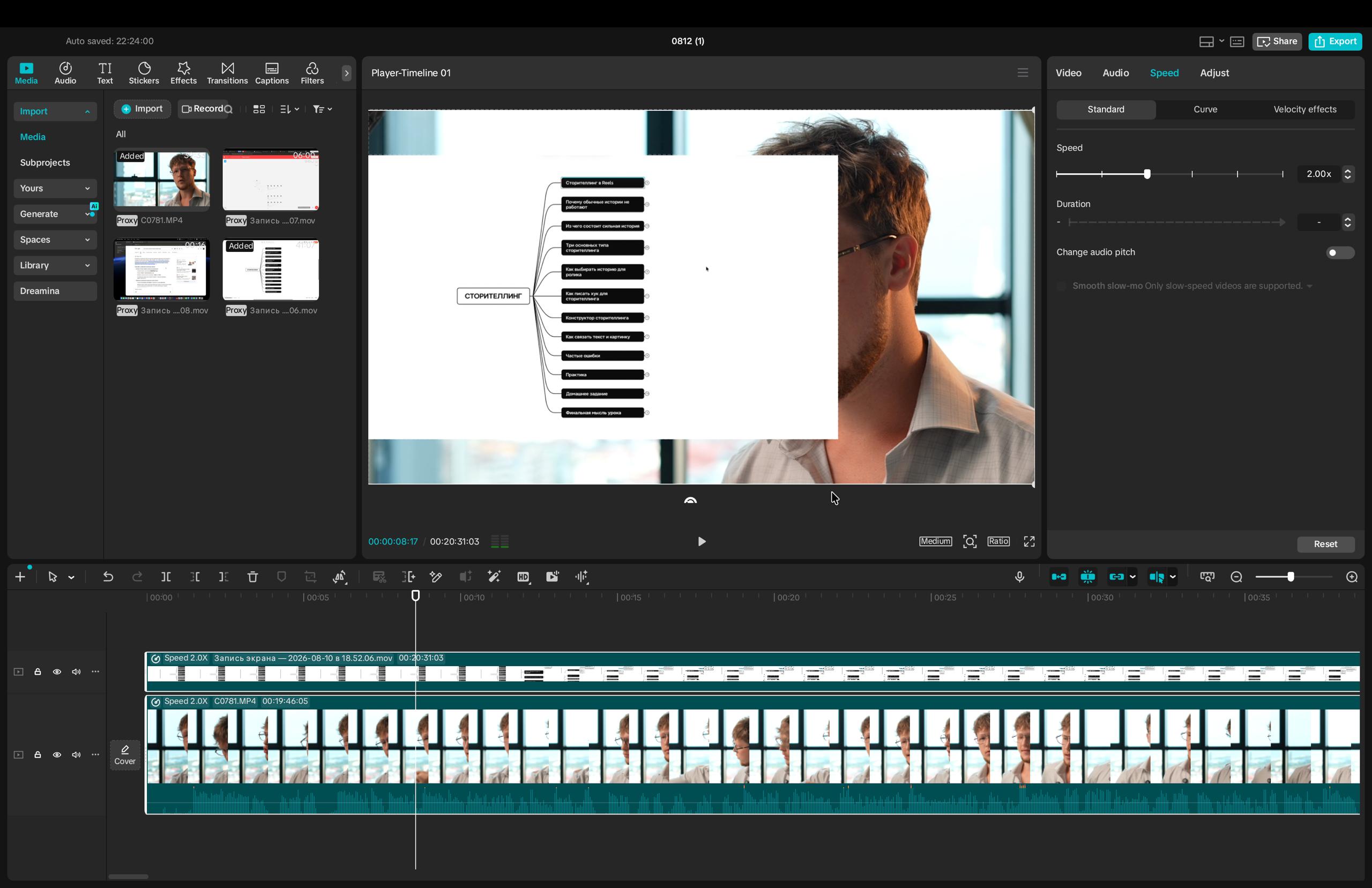Click the Reset button in the Speed panel
1372x888 pixels.
(x=1325, y=544)
